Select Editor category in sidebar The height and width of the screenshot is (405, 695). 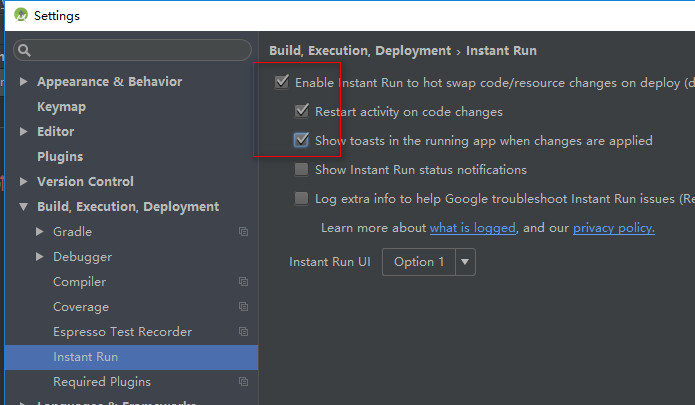(55, 132)
